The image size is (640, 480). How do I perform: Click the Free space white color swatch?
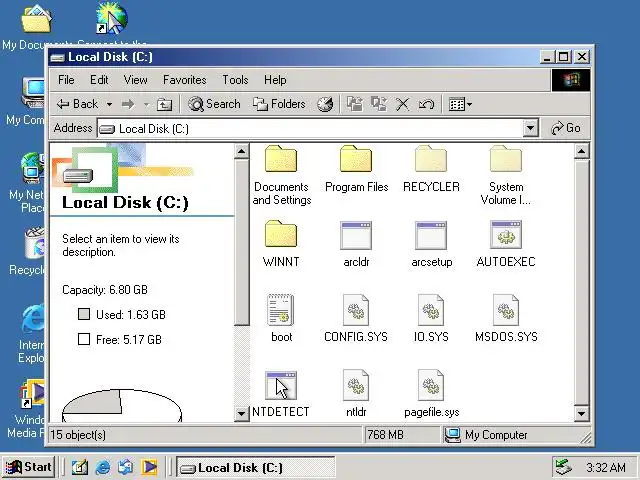(84, 339)
